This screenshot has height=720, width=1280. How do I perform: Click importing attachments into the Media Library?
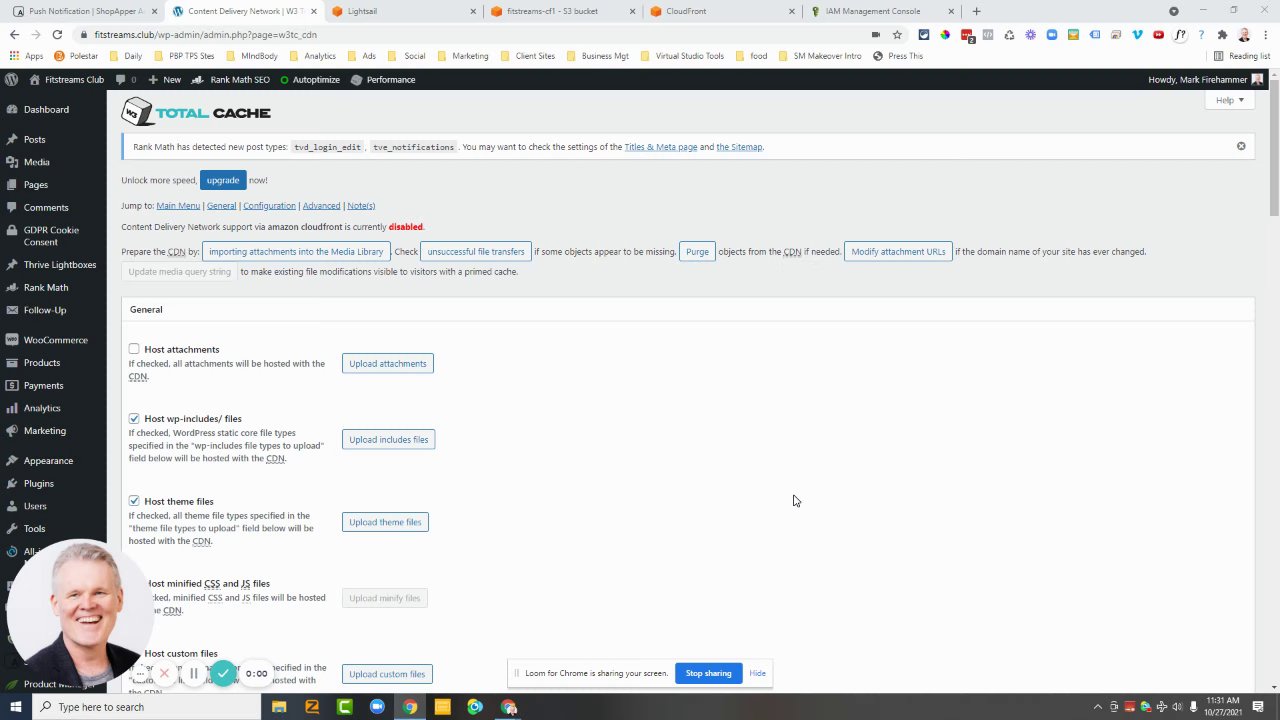point(296,252)
